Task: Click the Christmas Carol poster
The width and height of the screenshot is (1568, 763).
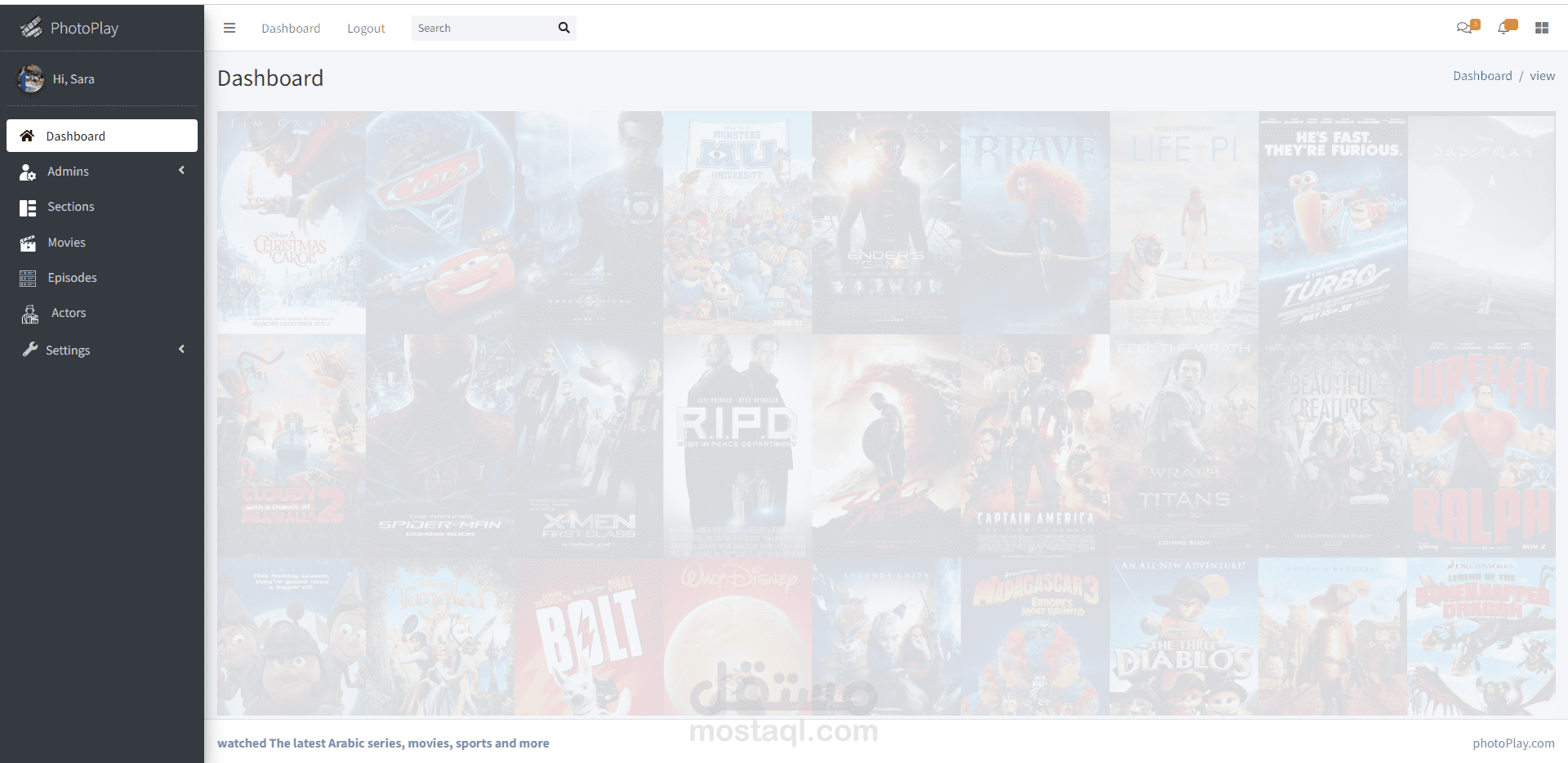Action: 292,222
